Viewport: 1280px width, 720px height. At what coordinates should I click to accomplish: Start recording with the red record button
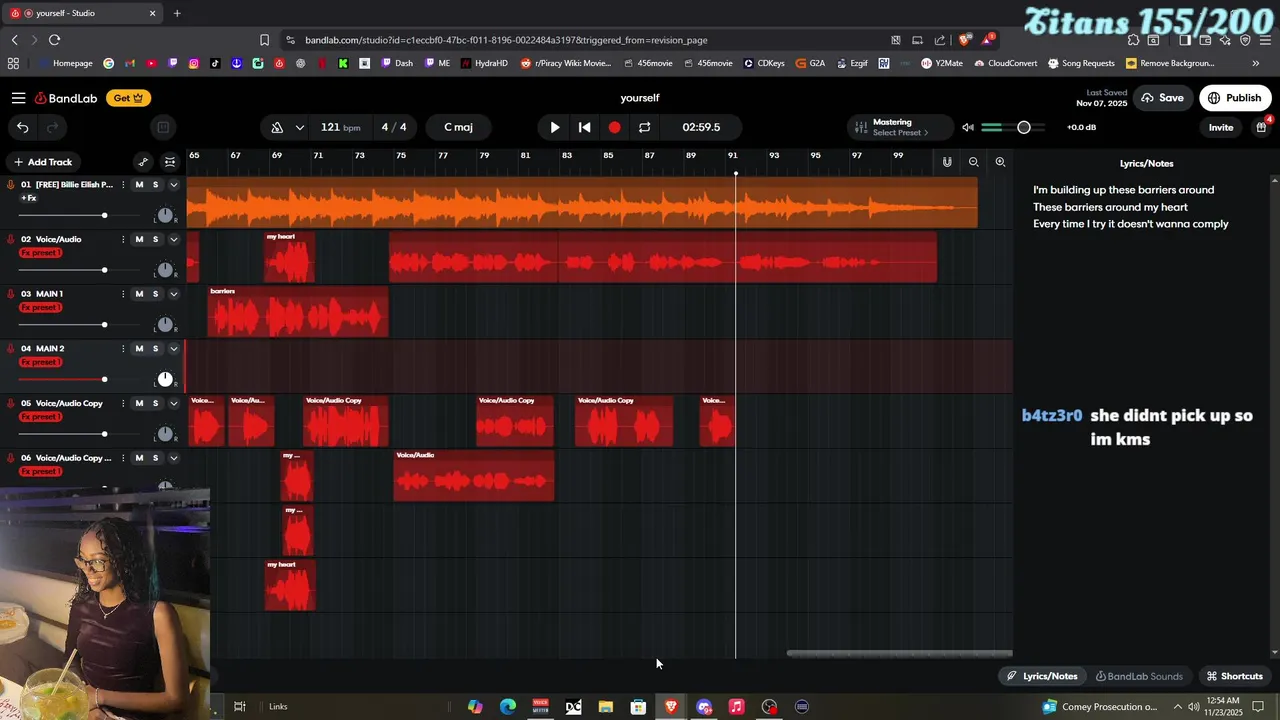pos(614,127)
